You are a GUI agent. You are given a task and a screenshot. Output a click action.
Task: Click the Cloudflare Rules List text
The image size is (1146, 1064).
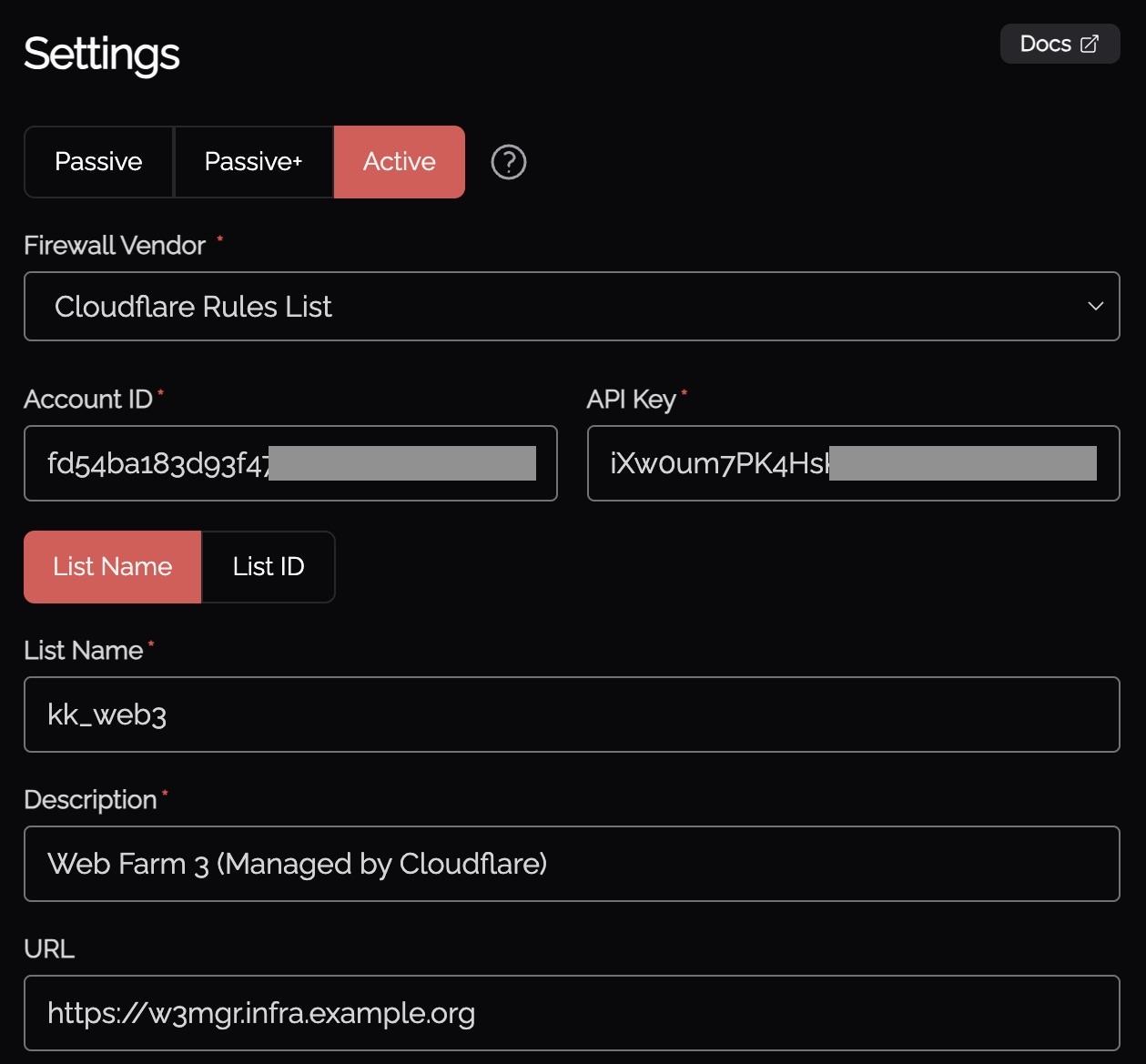click(x=193, y=307)
